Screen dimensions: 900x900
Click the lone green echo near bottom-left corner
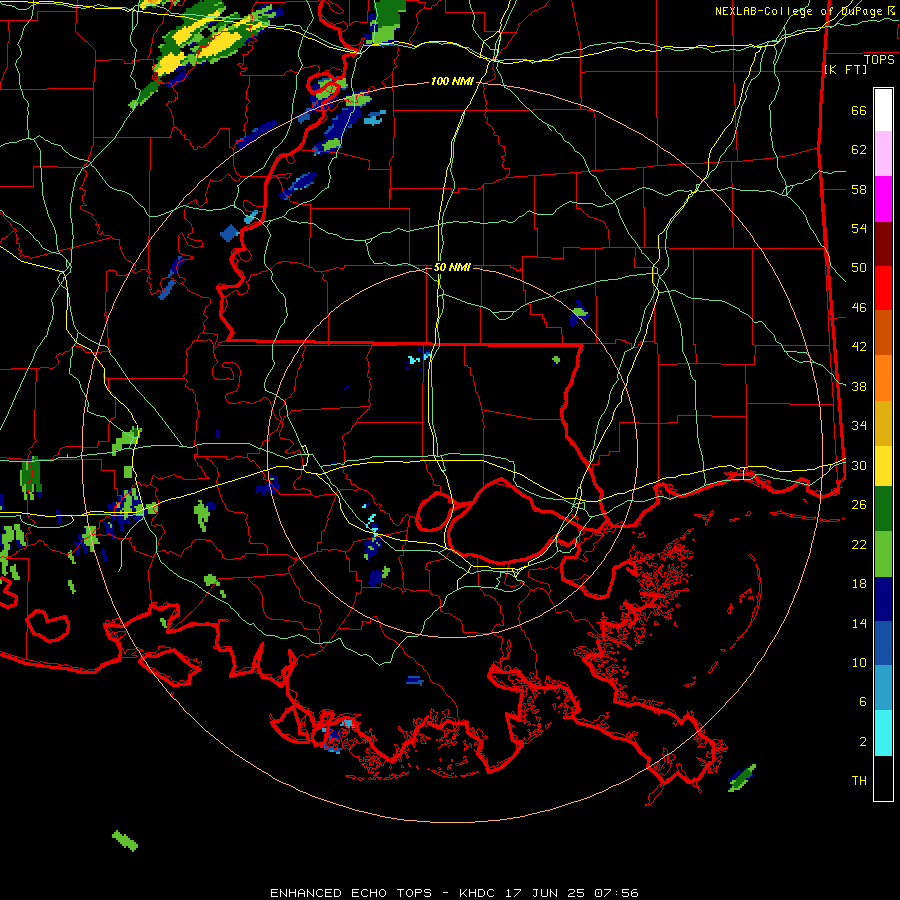coord(125,841)
